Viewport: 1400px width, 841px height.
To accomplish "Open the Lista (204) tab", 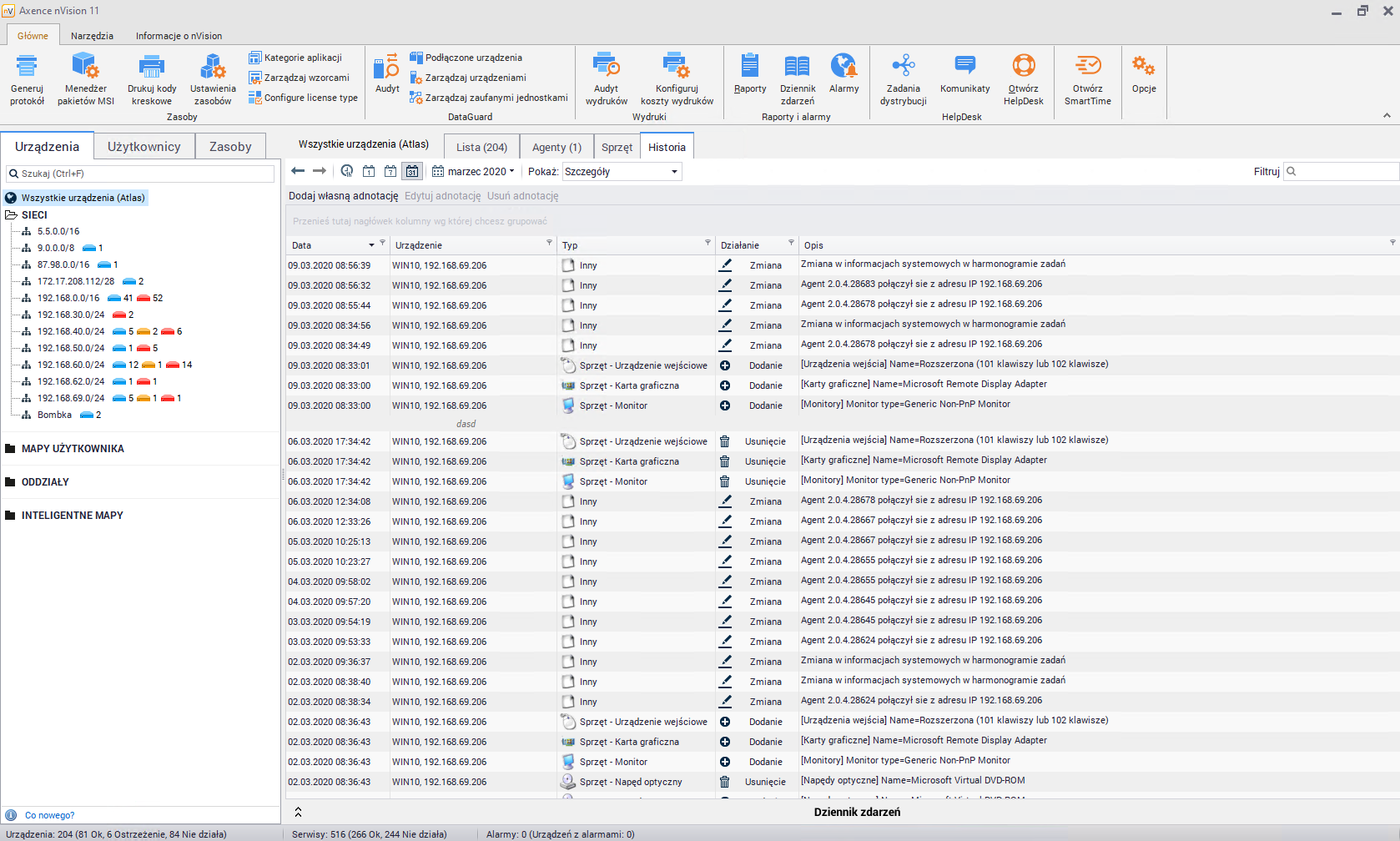I will tap(481, 147).
